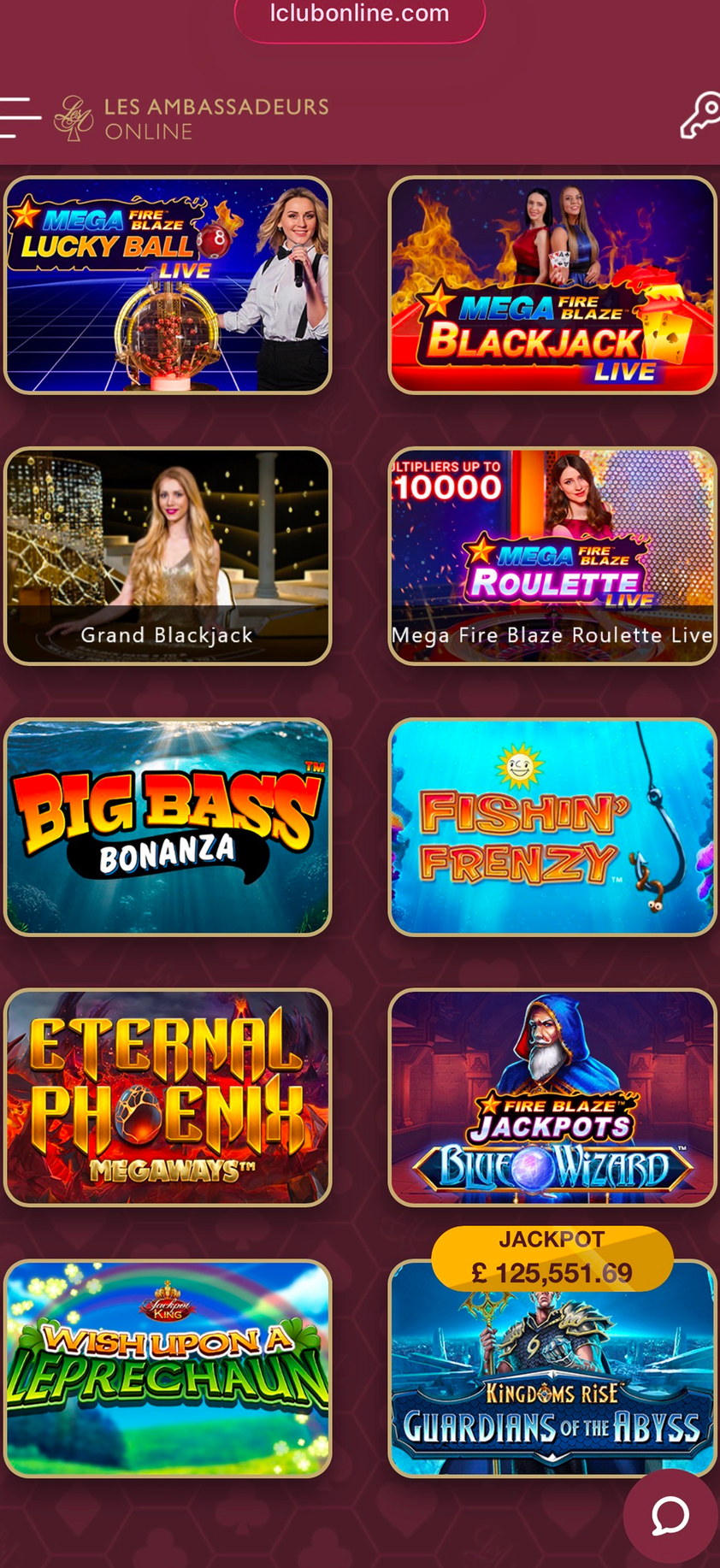
Task: Open Mega Fire Blaze Roulette Live tile
Action: (x=552, y=556)
